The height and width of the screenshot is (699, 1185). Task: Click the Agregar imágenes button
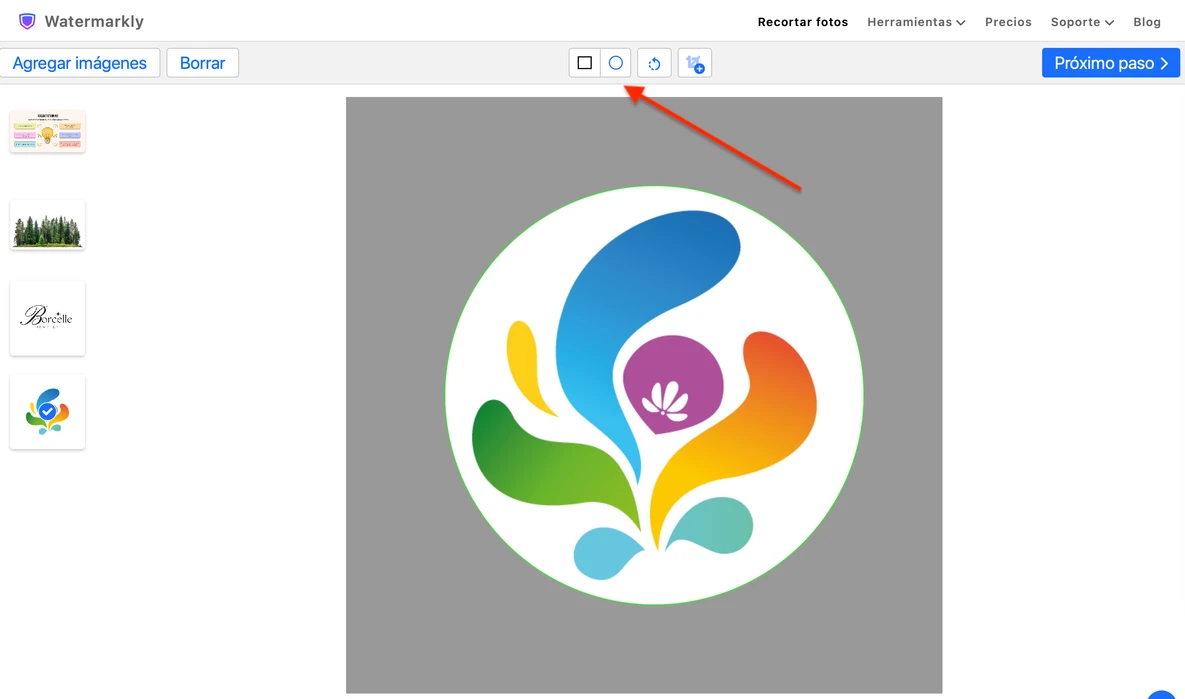click(79, 63)
